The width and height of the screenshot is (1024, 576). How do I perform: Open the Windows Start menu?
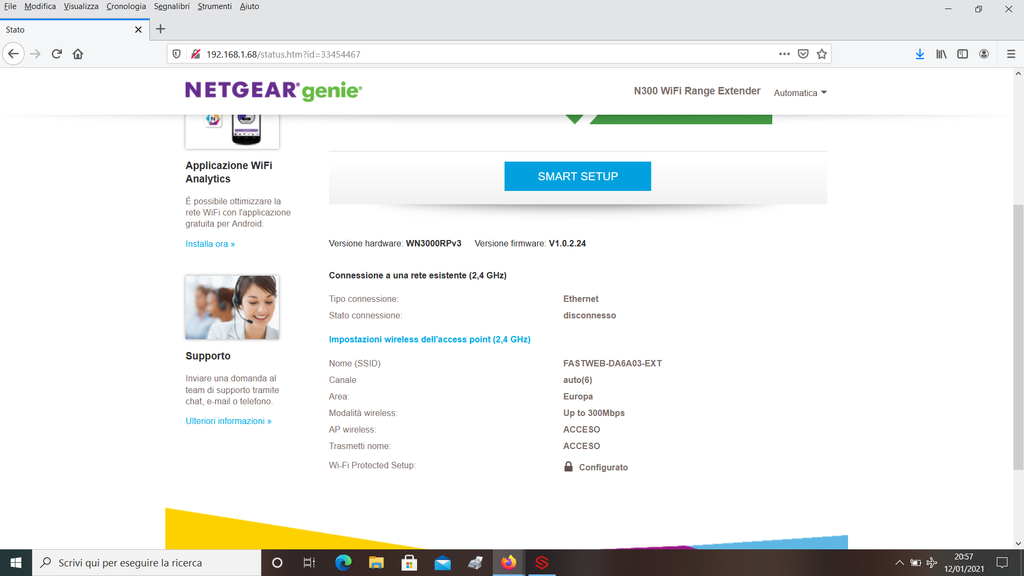pos(16,562)
